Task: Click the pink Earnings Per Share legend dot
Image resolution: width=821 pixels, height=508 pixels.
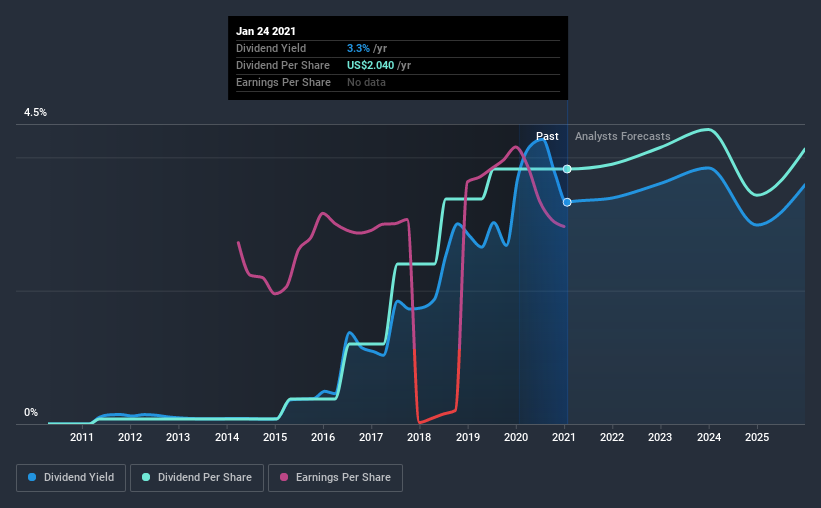Action: point(284,477)
